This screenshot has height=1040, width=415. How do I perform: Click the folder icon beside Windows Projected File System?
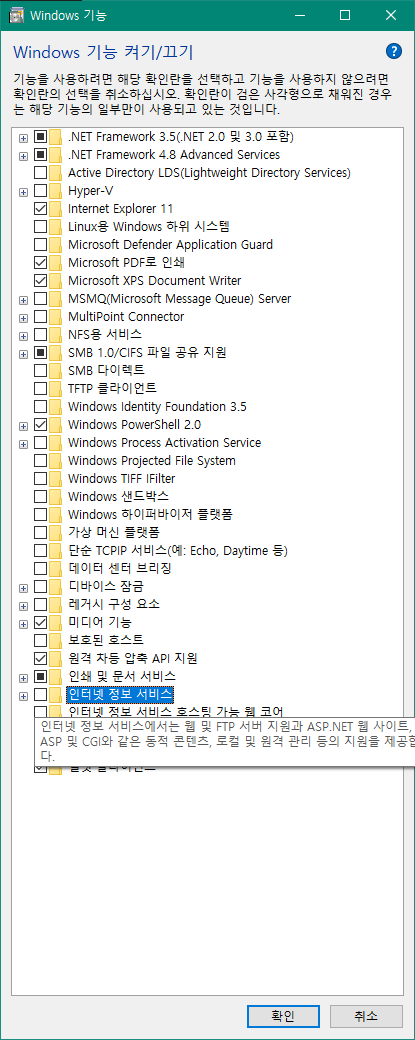pyautogui.click(x=56, y=460)
